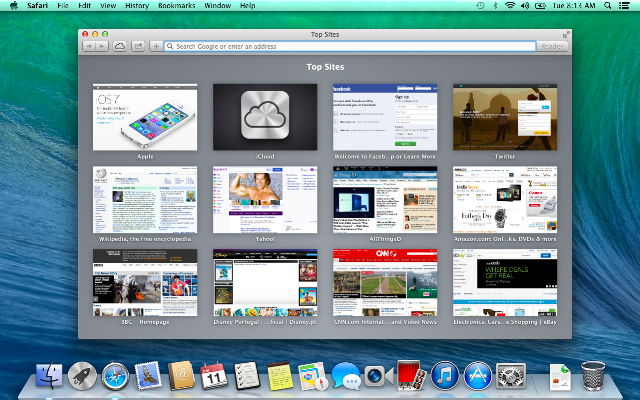Screen dimensions: 640x400
Task: Open the History menu
Action: (137, 6)
